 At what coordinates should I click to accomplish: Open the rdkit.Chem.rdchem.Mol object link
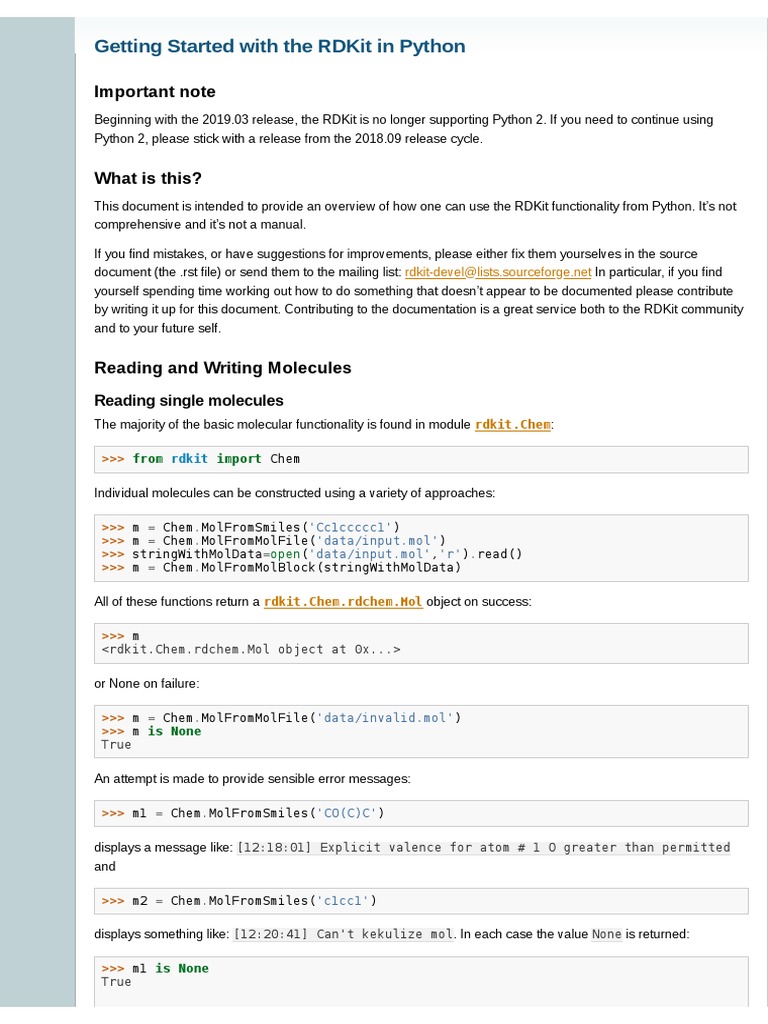[343, 602]
